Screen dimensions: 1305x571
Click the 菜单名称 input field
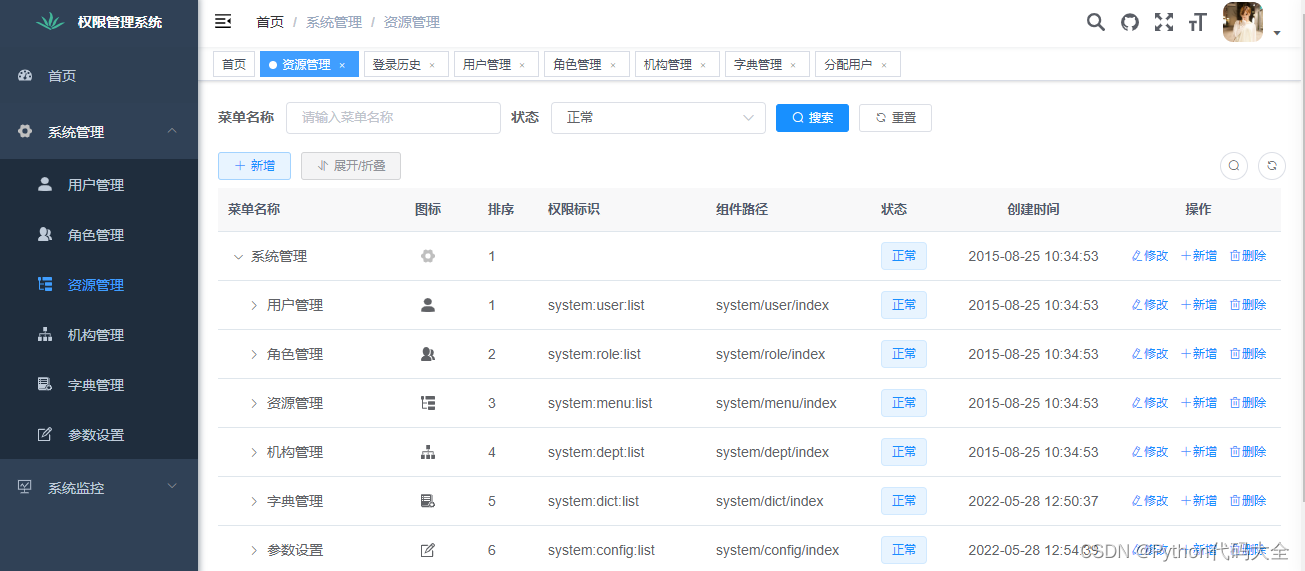393,117
